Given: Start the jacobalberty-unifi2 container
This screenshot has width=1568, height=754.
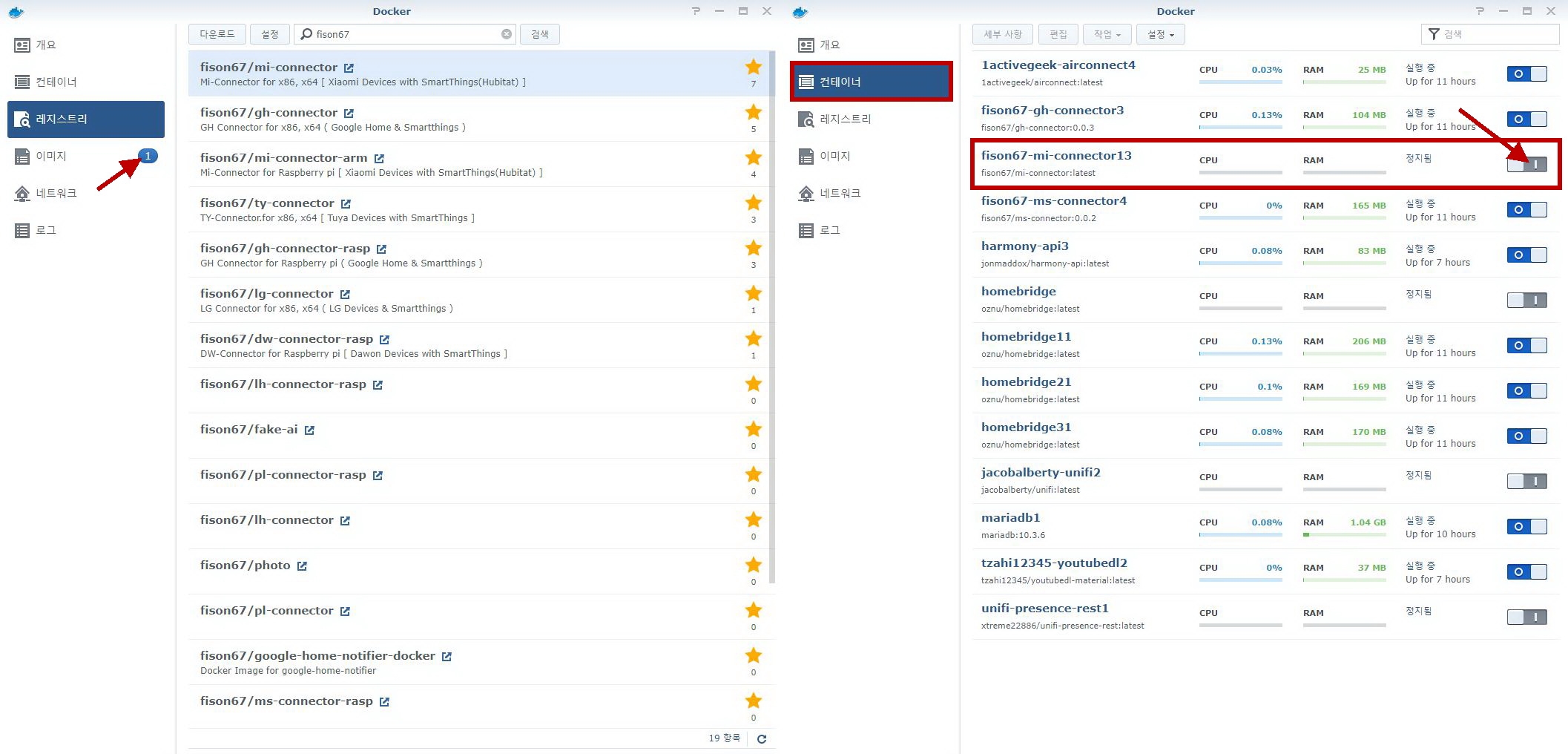Looking at the screenshot, I should coord(1526,482).
